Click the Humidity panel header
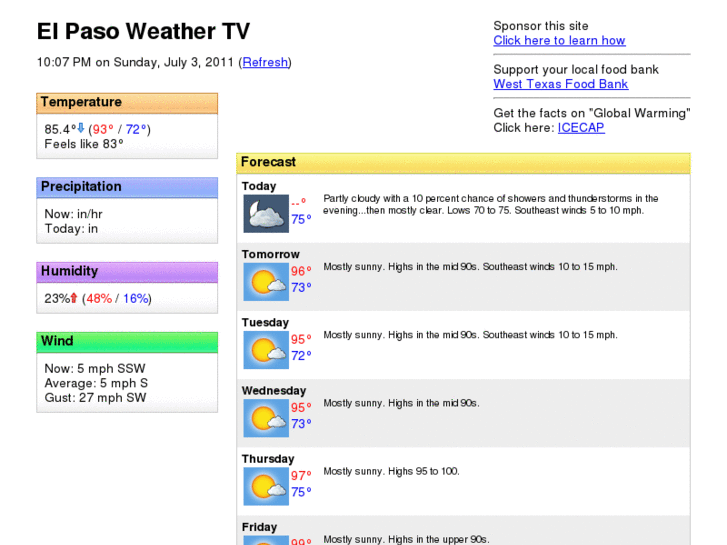The width and height of the screenshot is (727, 545). [127, 272]
